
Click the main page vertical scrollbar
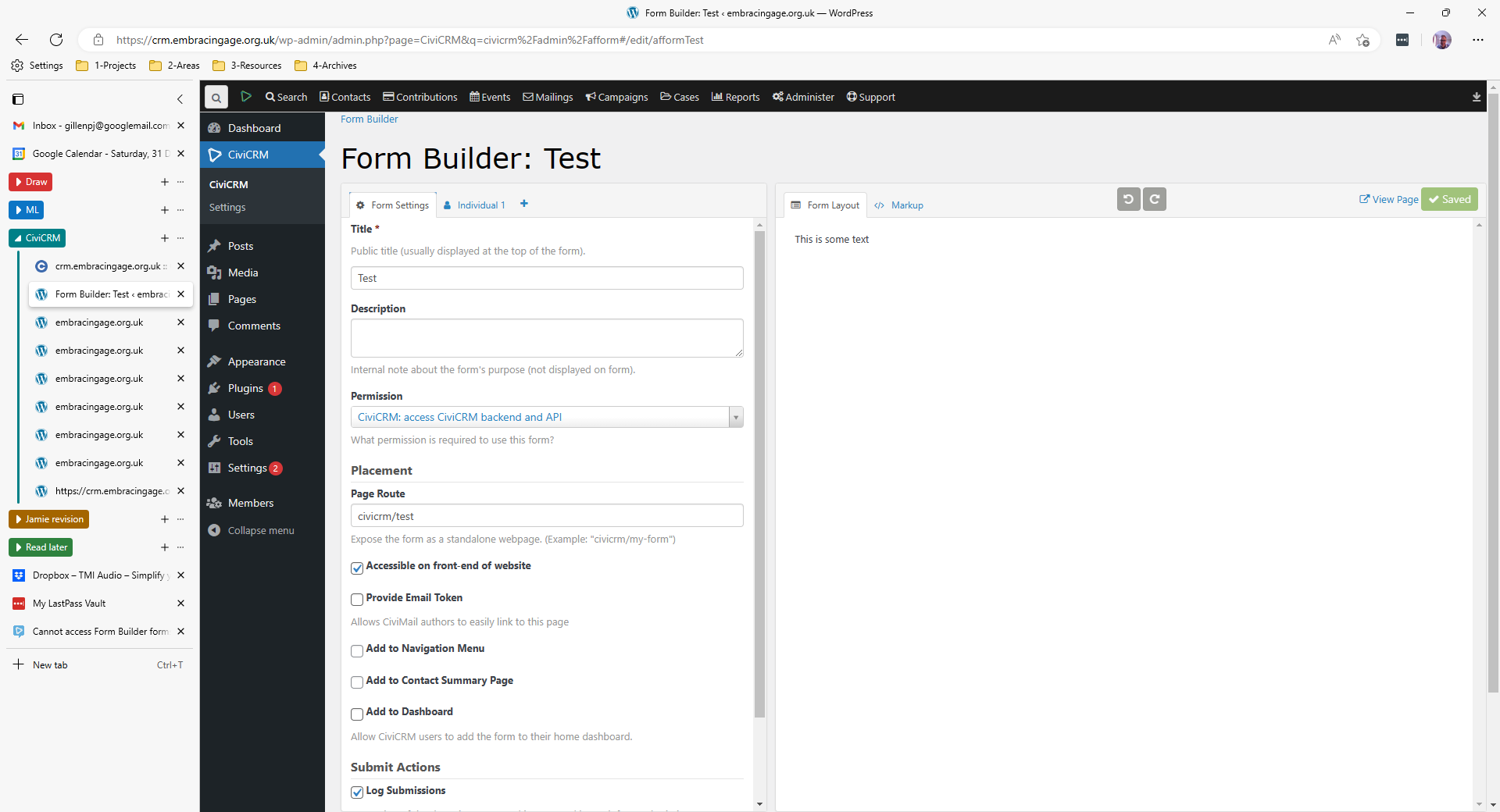1493,394
